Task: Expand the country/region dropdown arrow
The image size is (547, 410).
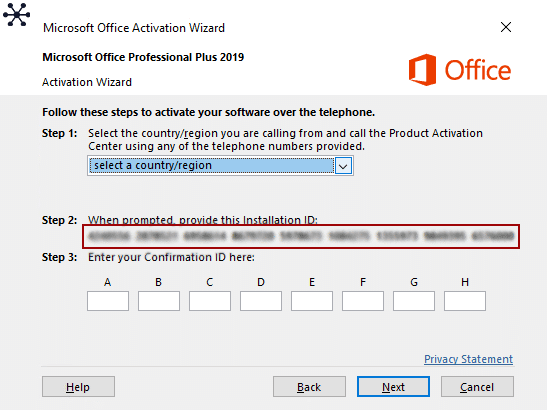Action: [343, 166]
